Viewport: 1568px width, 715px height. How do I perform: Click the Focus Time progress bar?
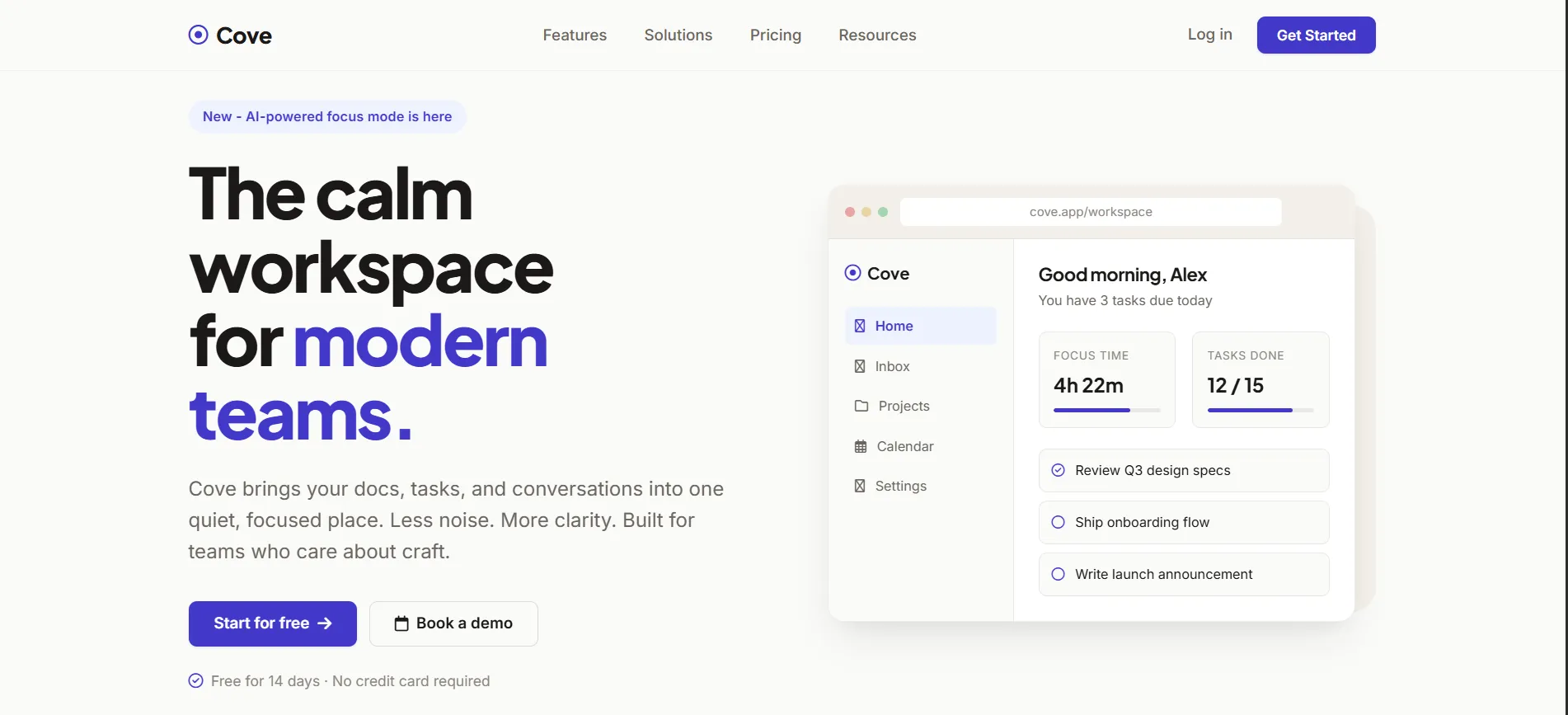tap(1106, 410)
